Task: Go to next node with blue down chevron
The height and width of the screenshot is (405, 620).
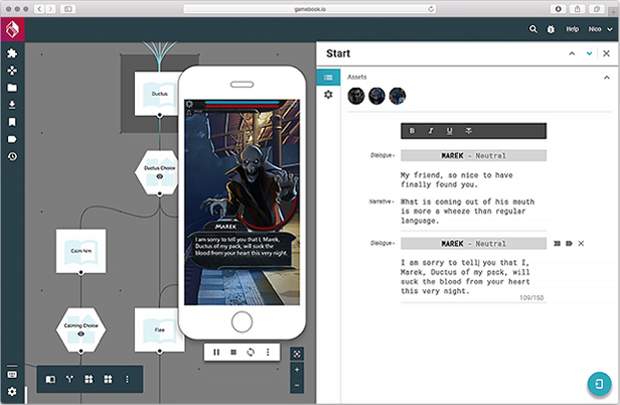Action: pyautogui.click(x=589, y=53)
